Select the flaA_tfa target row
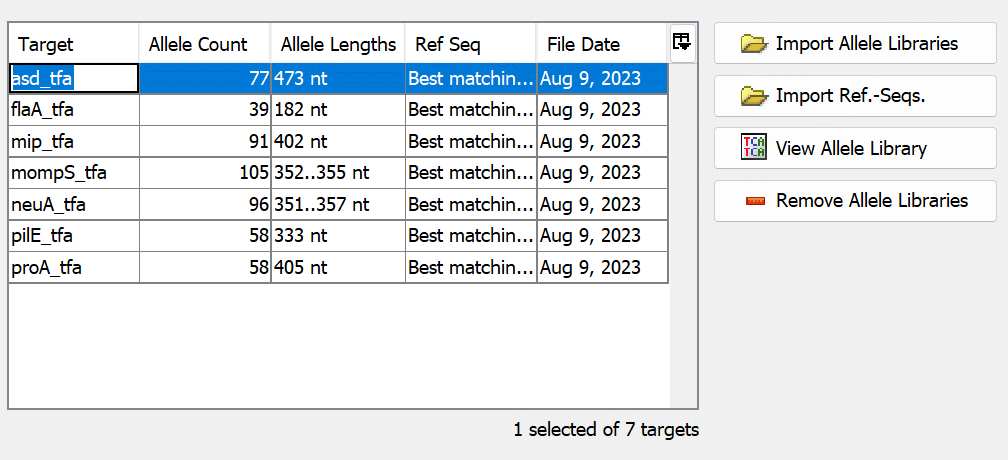1008x460 pixels. (x=48, y=109)
